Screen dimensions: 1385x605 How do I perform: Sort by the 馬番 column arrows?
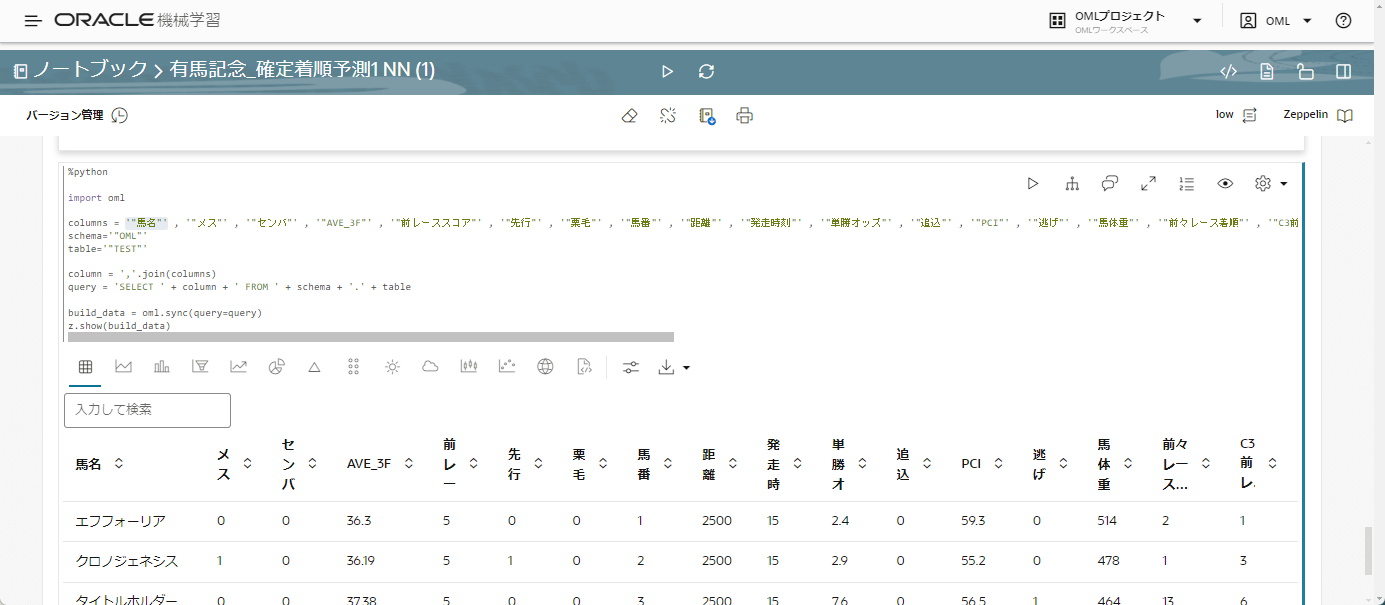click(668, 463)
